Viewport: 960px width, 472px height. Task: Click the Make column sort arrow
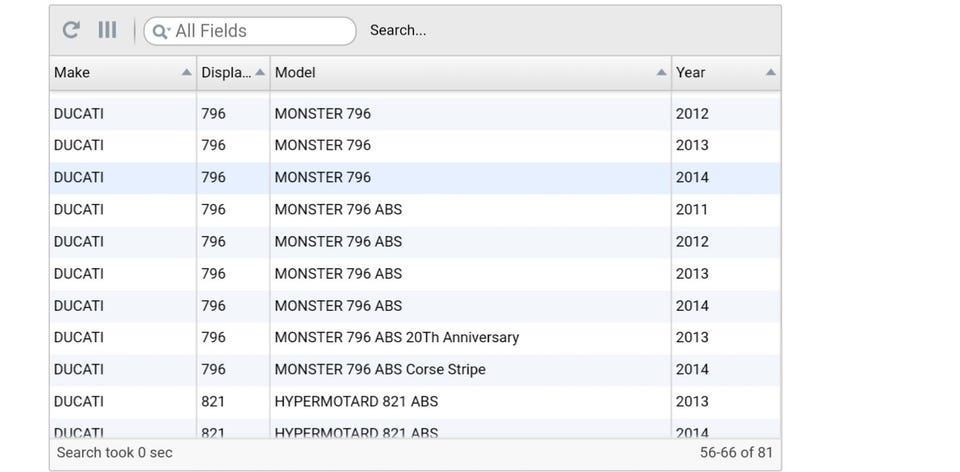pos(186,73)
